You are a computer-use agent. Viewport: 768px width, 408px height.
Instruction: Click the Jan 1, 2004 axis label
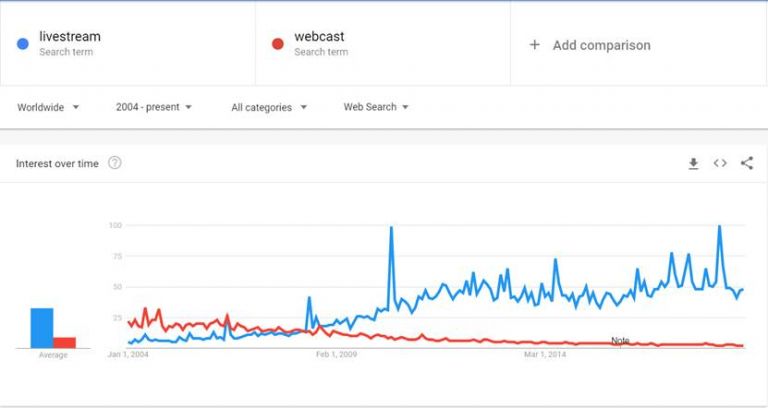click(128, 354)
